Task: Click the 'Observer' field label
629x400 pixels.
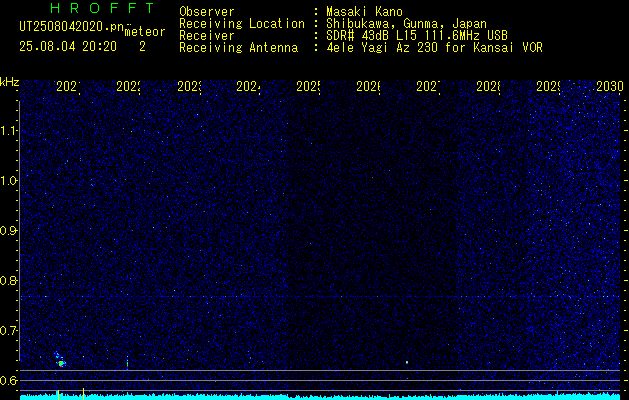Action: (207, 12)
